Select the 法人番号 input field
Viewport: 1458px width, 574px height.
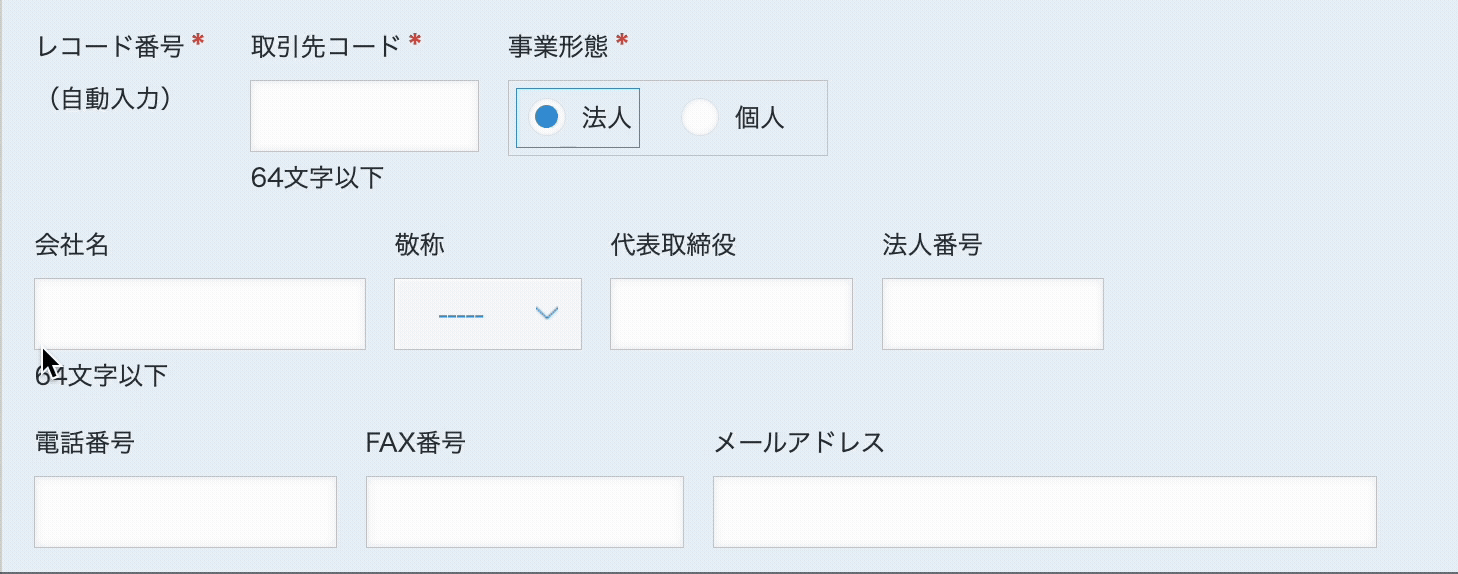[992, 314]
